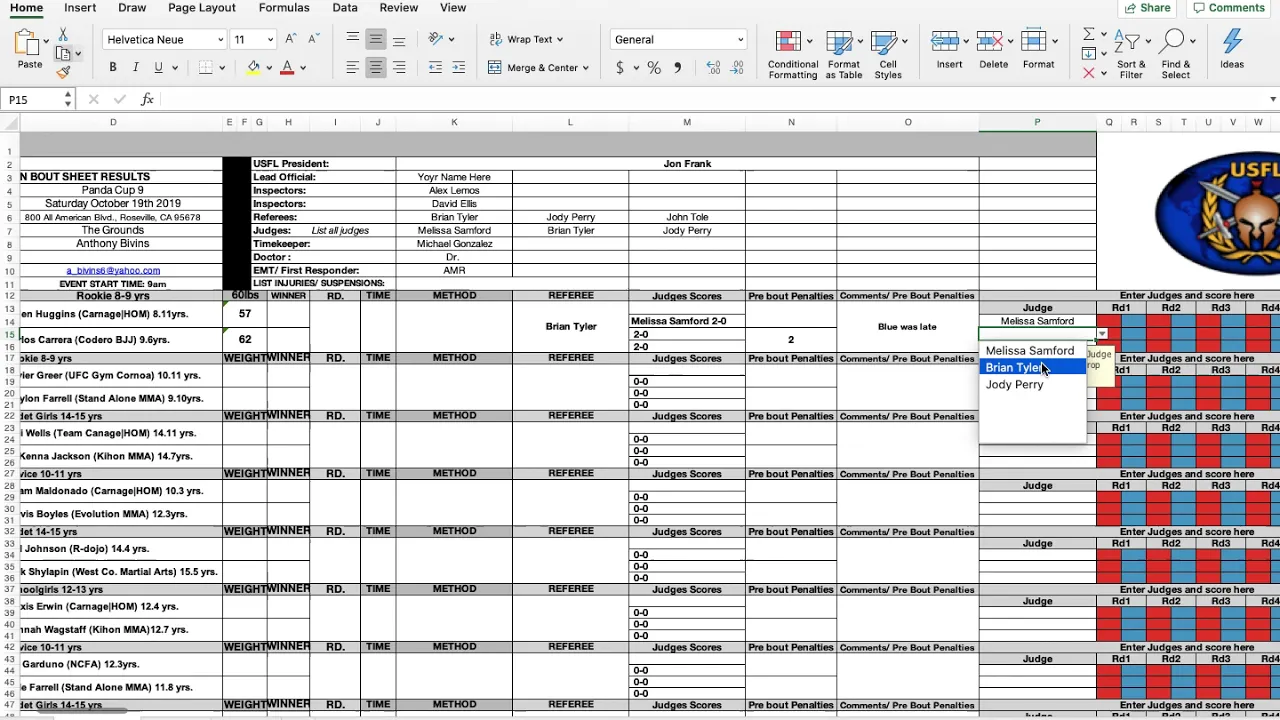Click the Align Right icon

[399, 67]
